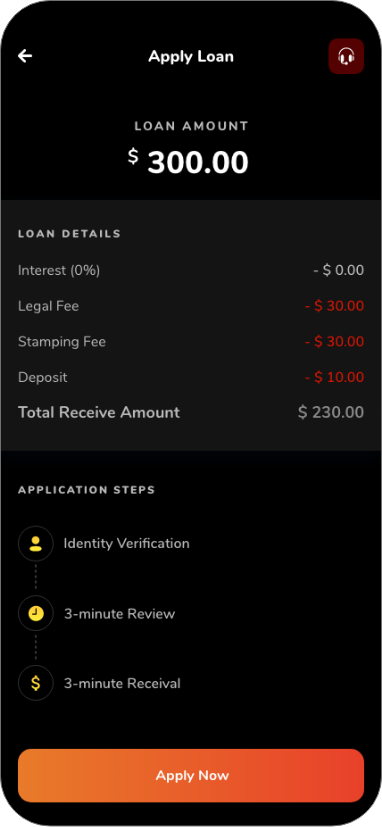Click the Apply Loan title
The height and width of the screenshot is (827, 382).
tap(191, 56)
